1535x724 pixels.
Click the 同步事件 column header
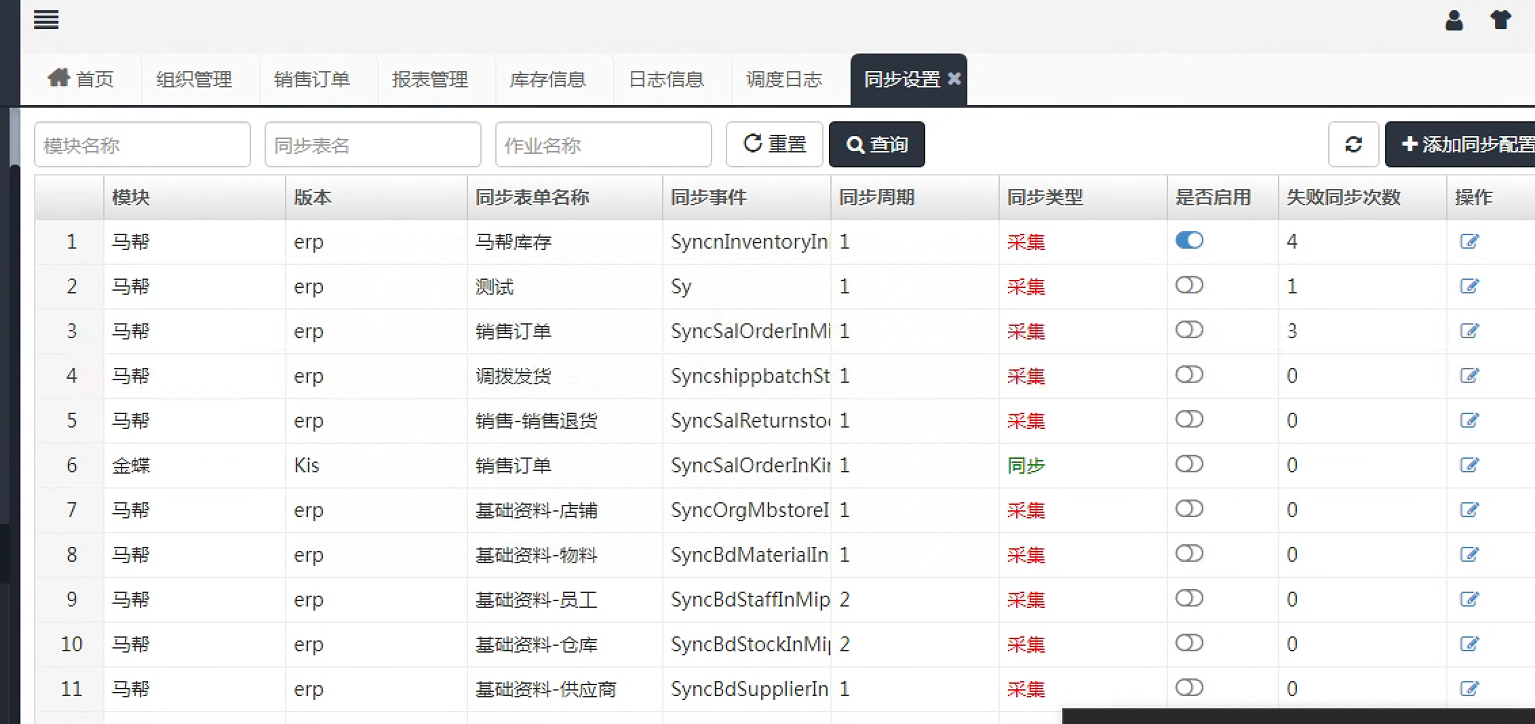coord(747,197)
